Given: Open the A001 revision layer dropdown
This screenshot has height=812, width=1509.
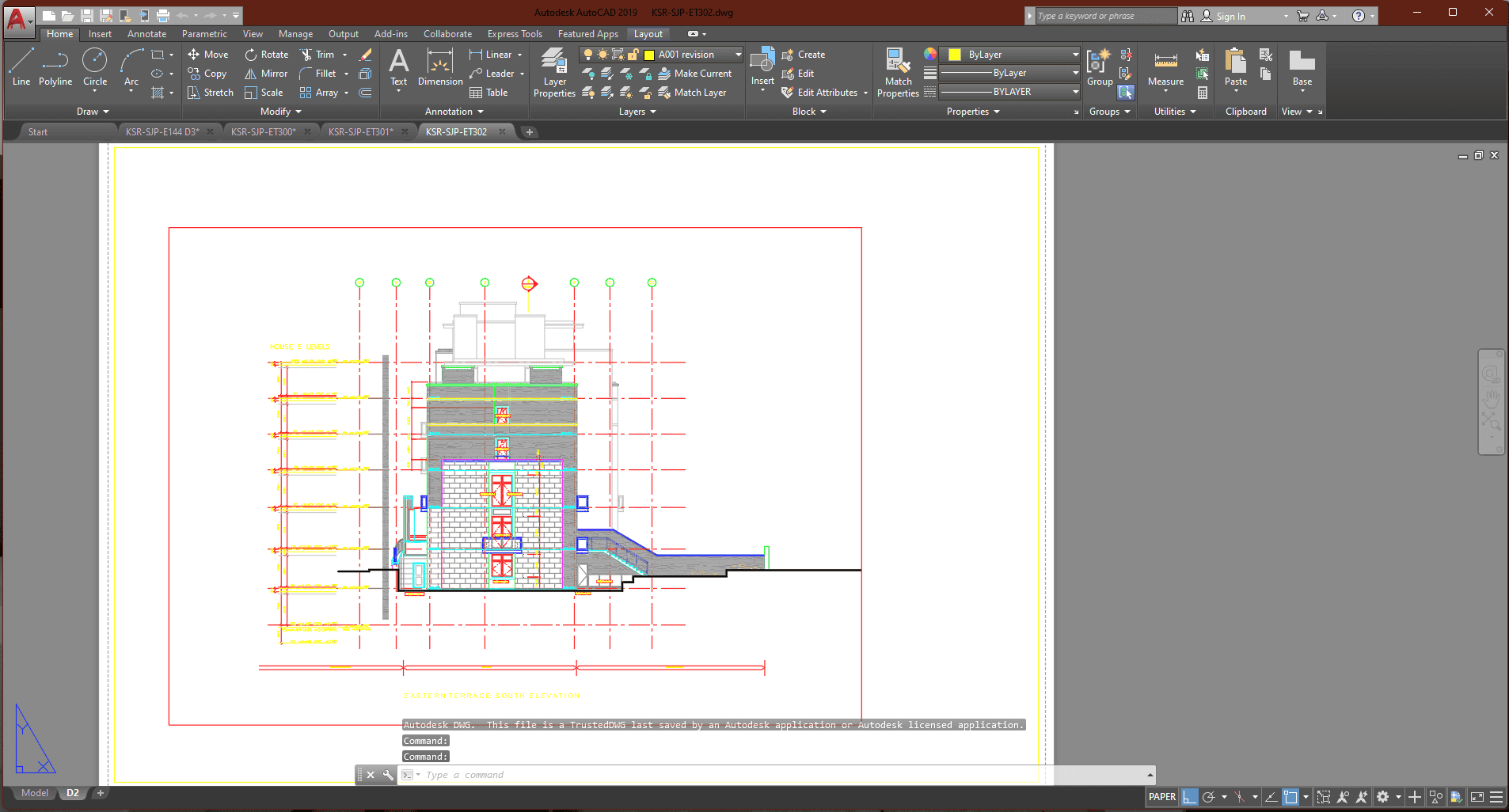Looking at the screenshot, I should [738, 55].
